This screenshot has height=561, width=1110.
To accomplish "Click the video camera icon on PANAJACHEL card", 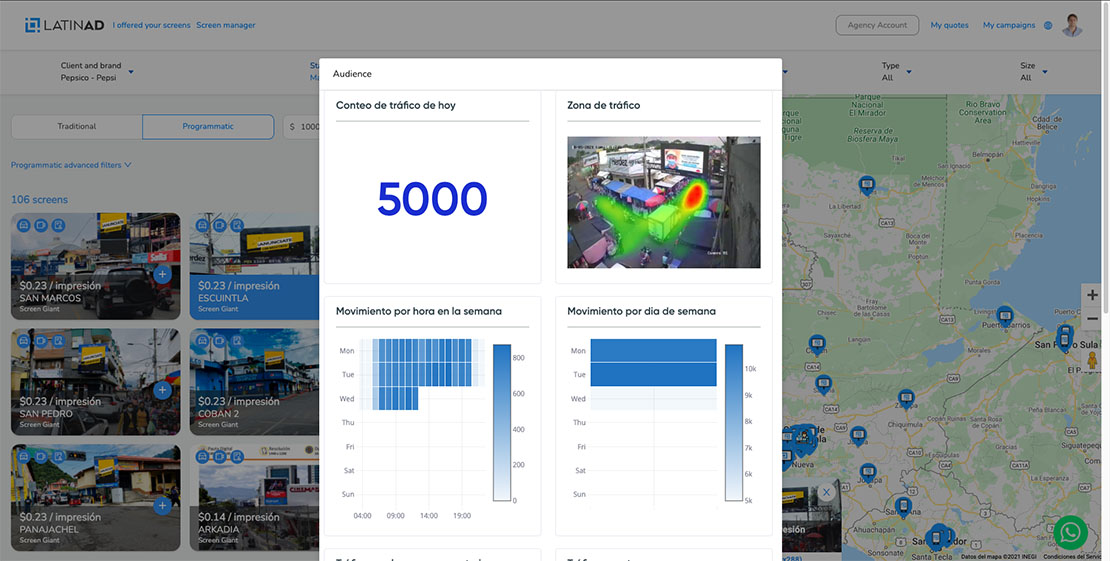I will [x=41, y=456].
